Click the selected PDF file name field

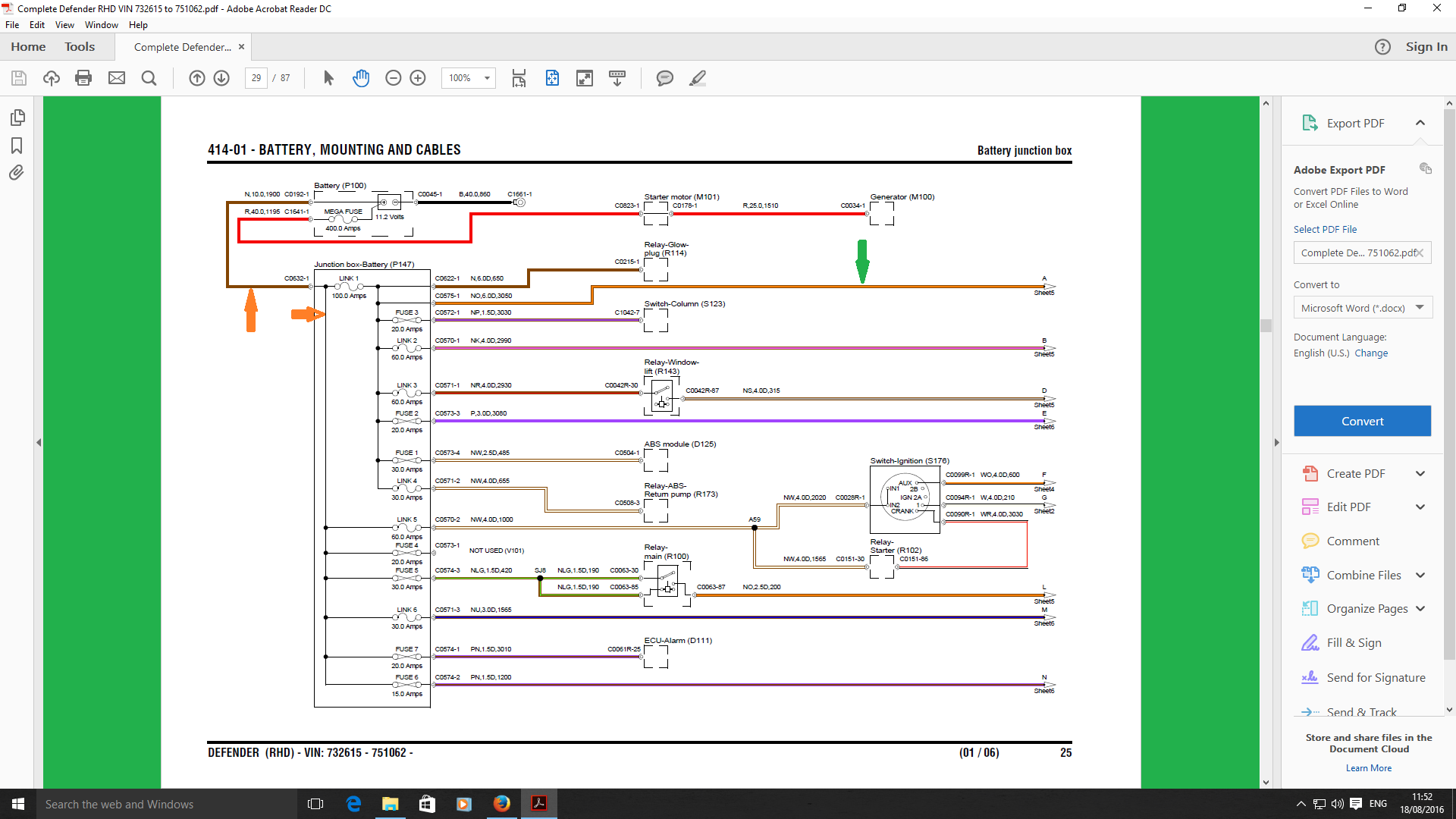click(1363, 253)
